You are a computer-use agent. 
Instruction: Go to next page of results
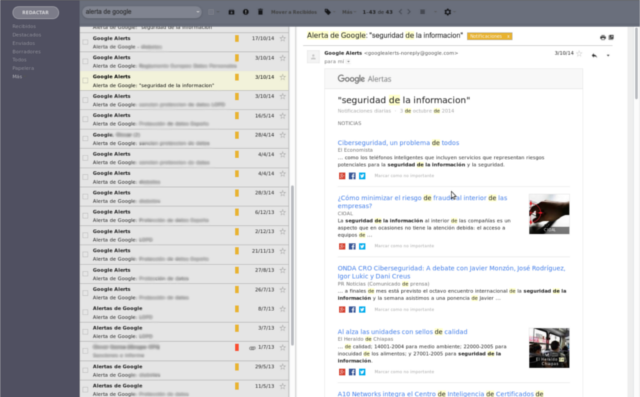(x=409, y=12)
